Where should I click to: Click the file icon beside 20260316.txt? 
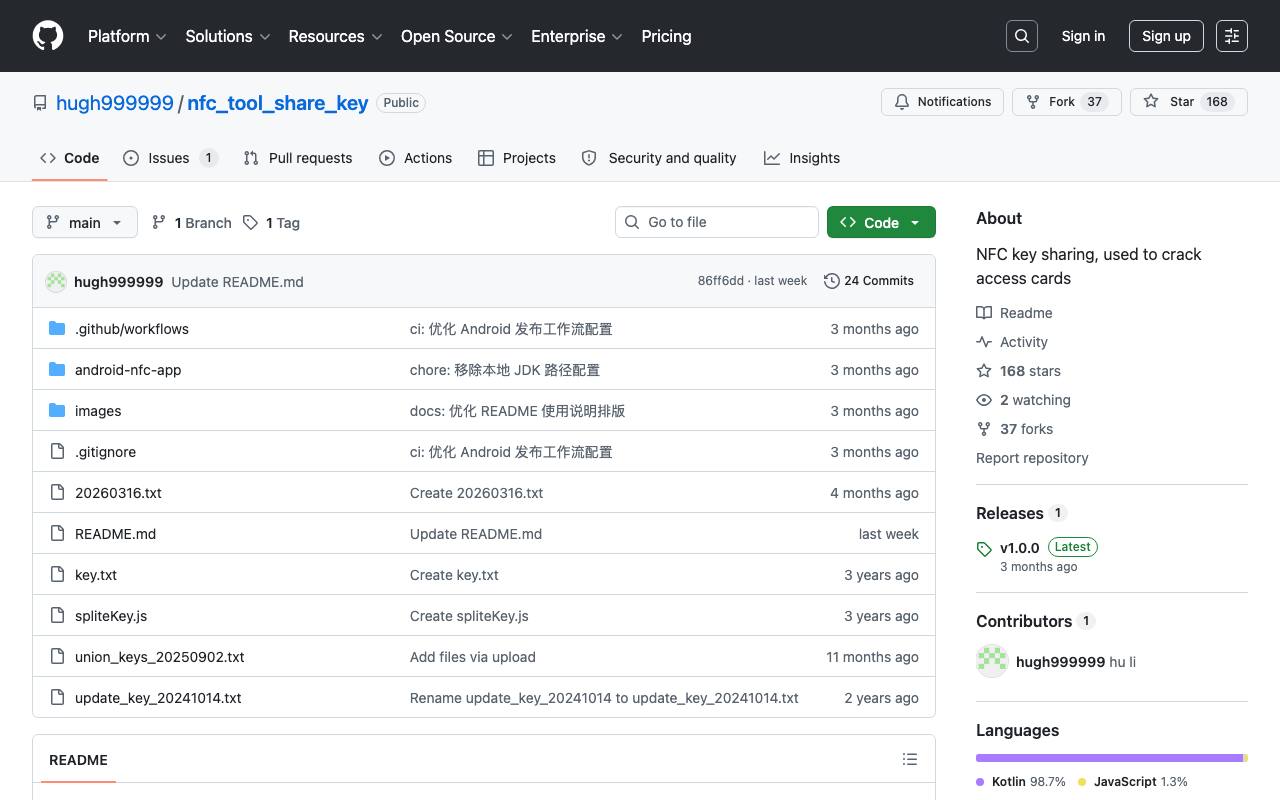coord(57,493)
